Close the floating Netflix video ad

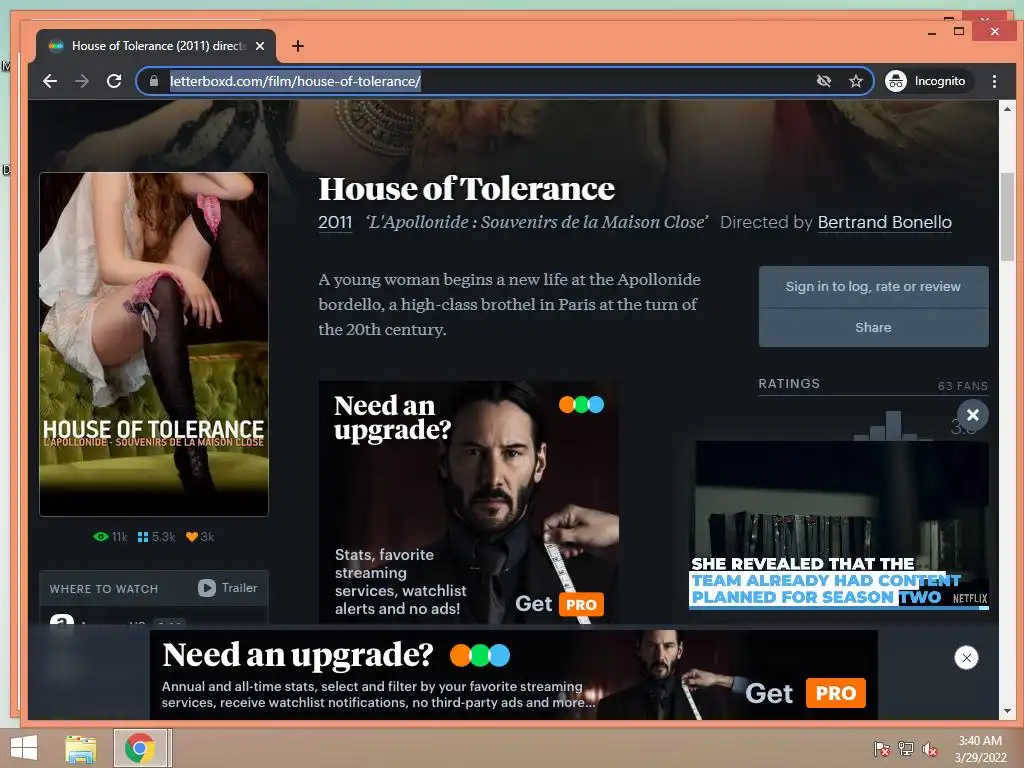tap(972, 415)
